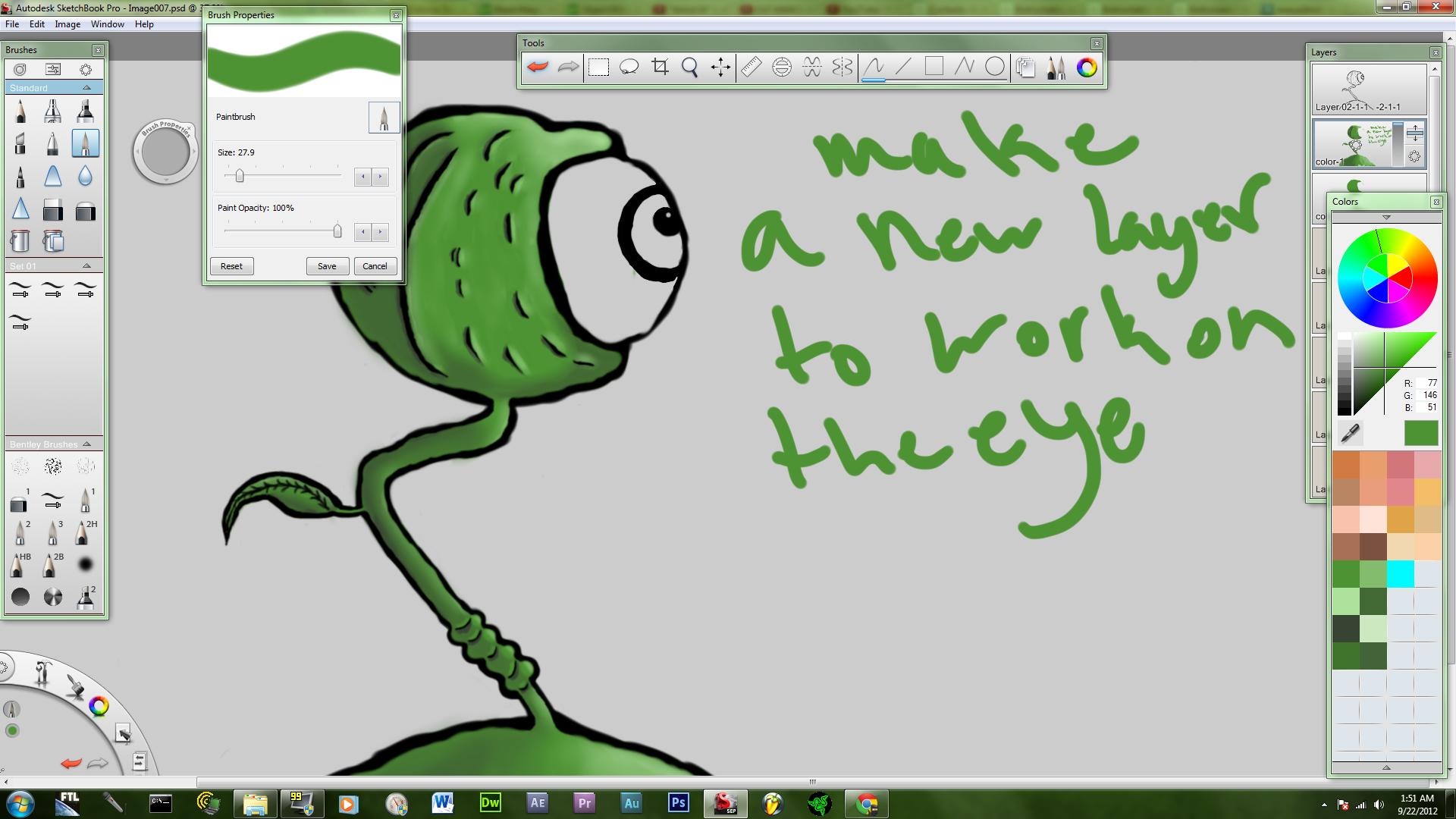This screenshot has width=1456, height=819.
Task: Collapse the Bentley Brushes set
Action: tap(86, 444)
